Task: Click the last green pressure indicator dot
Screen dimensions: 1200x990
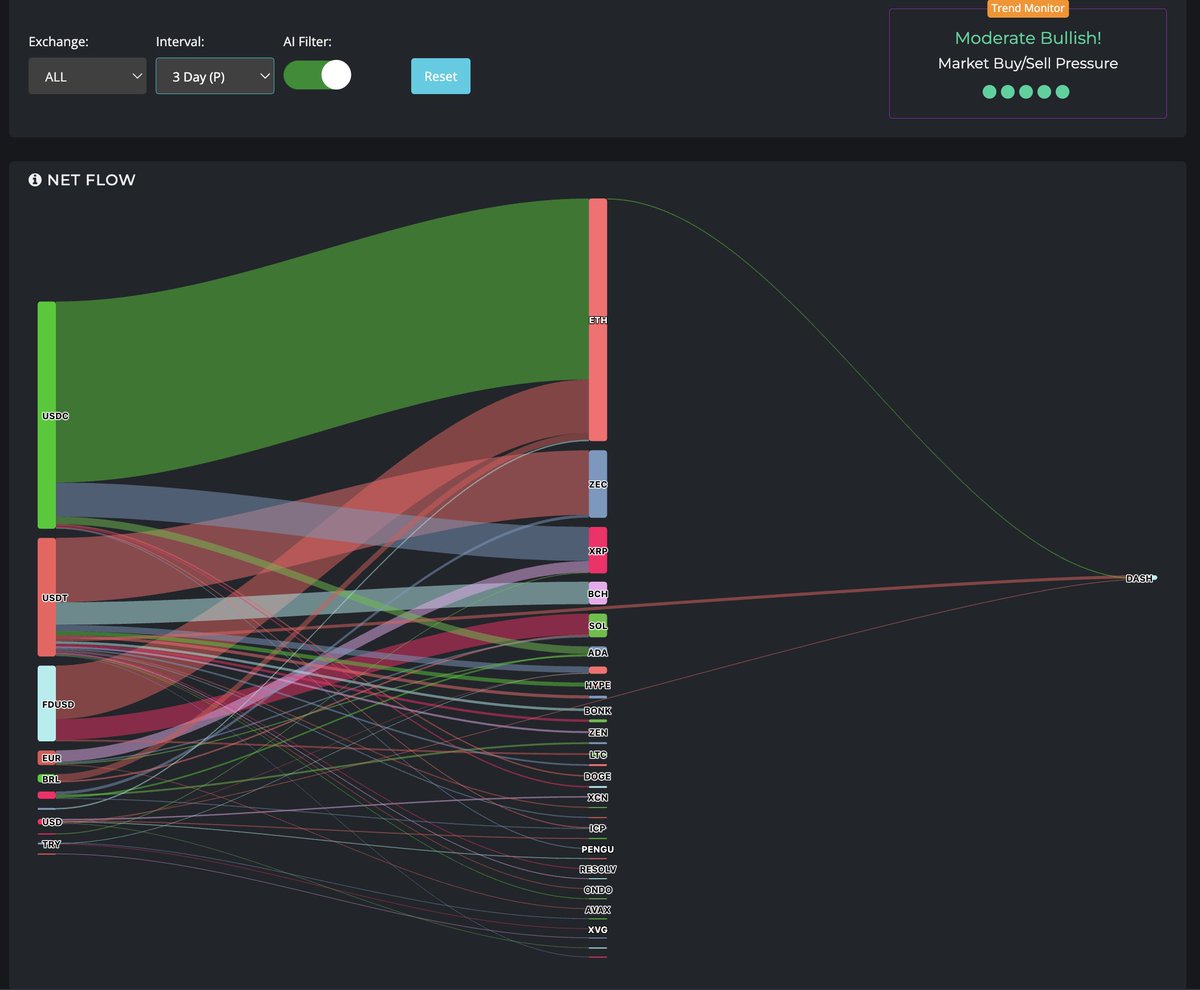Action: tap(1062, 92)
